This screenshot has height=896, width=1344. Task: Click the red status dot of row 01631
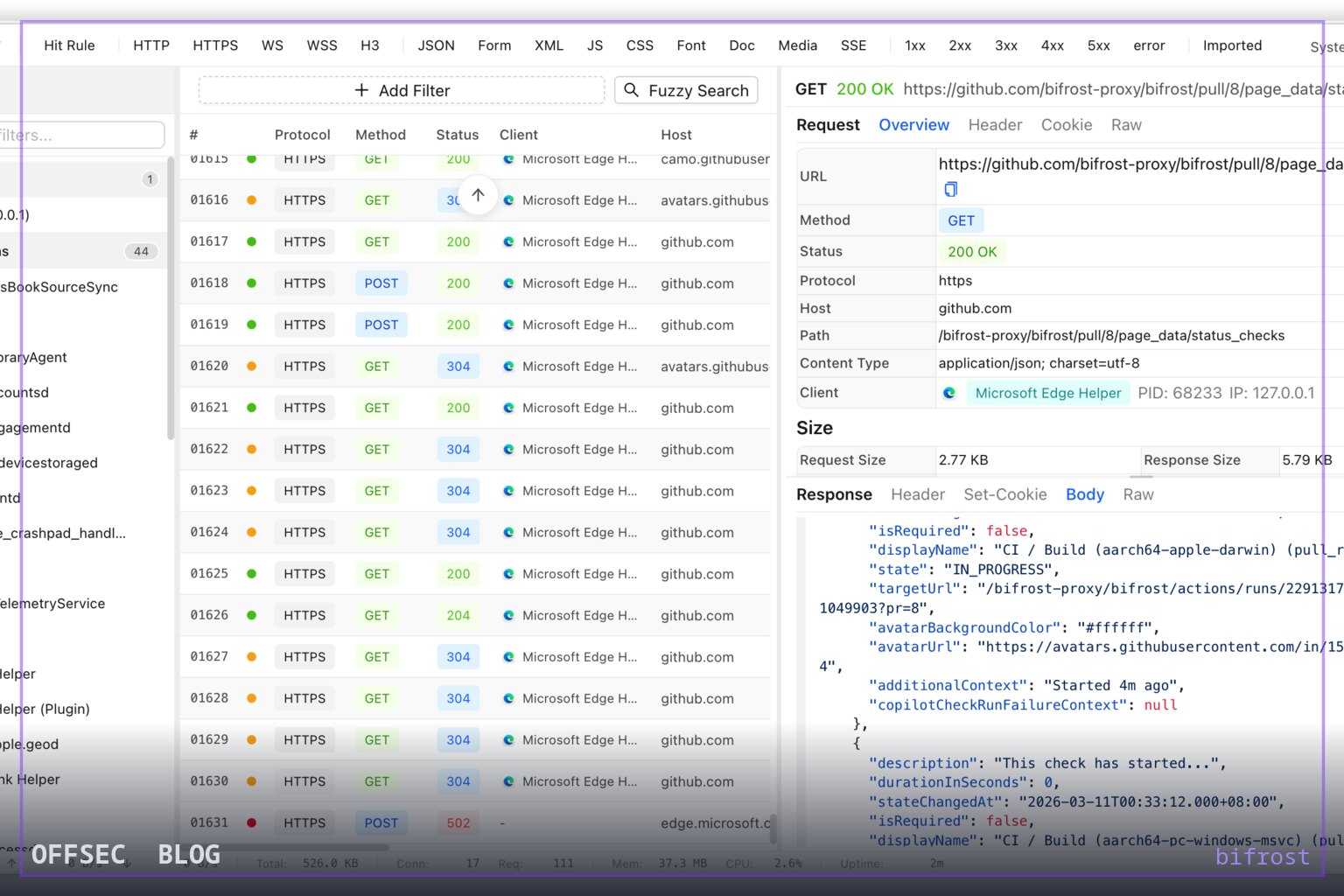(x=252, y=822)
